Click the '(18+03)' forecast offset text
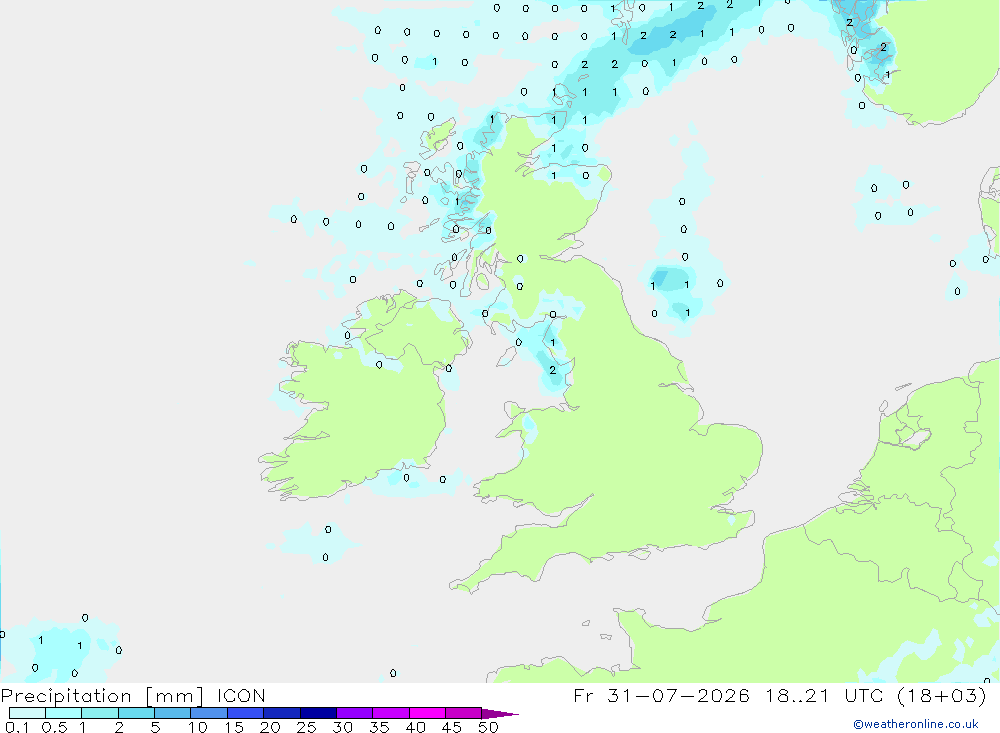The image size is (1000, 733). coord(941,695)
